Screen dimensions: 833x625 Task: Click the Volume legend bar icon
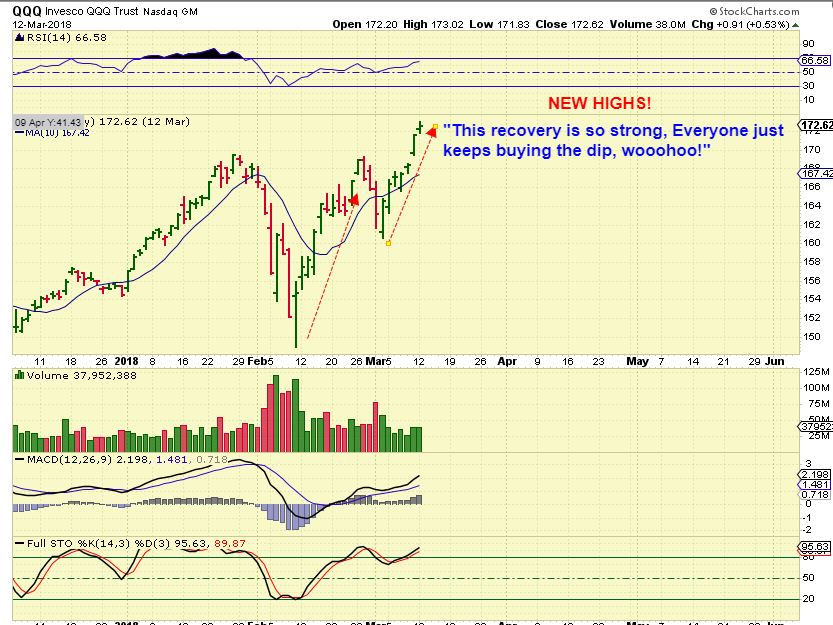20,375
